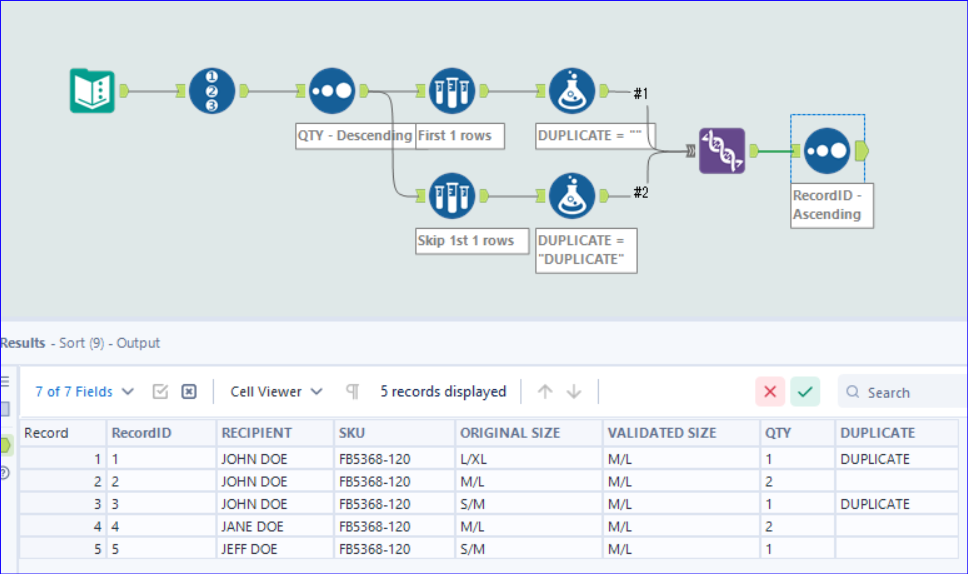The height and width of the screenshot is (574, 968).
Task: Select Formula tool labeled DUPLICATE = "DUPLICATE"
Action: (x=572, y=196)
